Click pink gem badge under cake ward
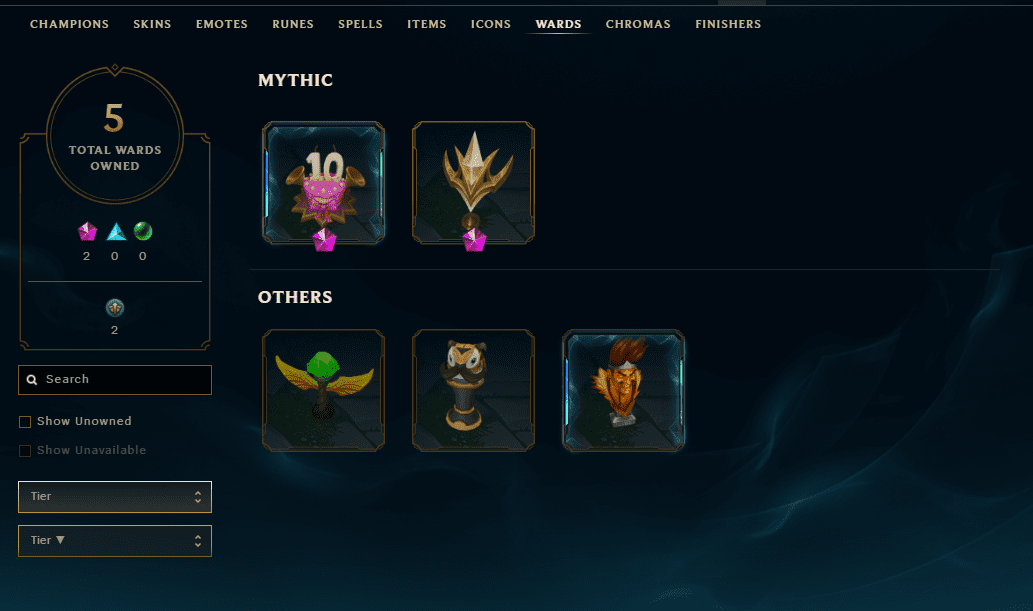Screen dimensions: 1033x611 [324, 240]
